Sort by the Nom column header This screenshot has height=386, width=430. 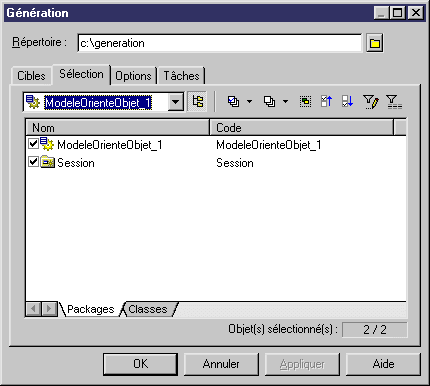tap(117, 128)
